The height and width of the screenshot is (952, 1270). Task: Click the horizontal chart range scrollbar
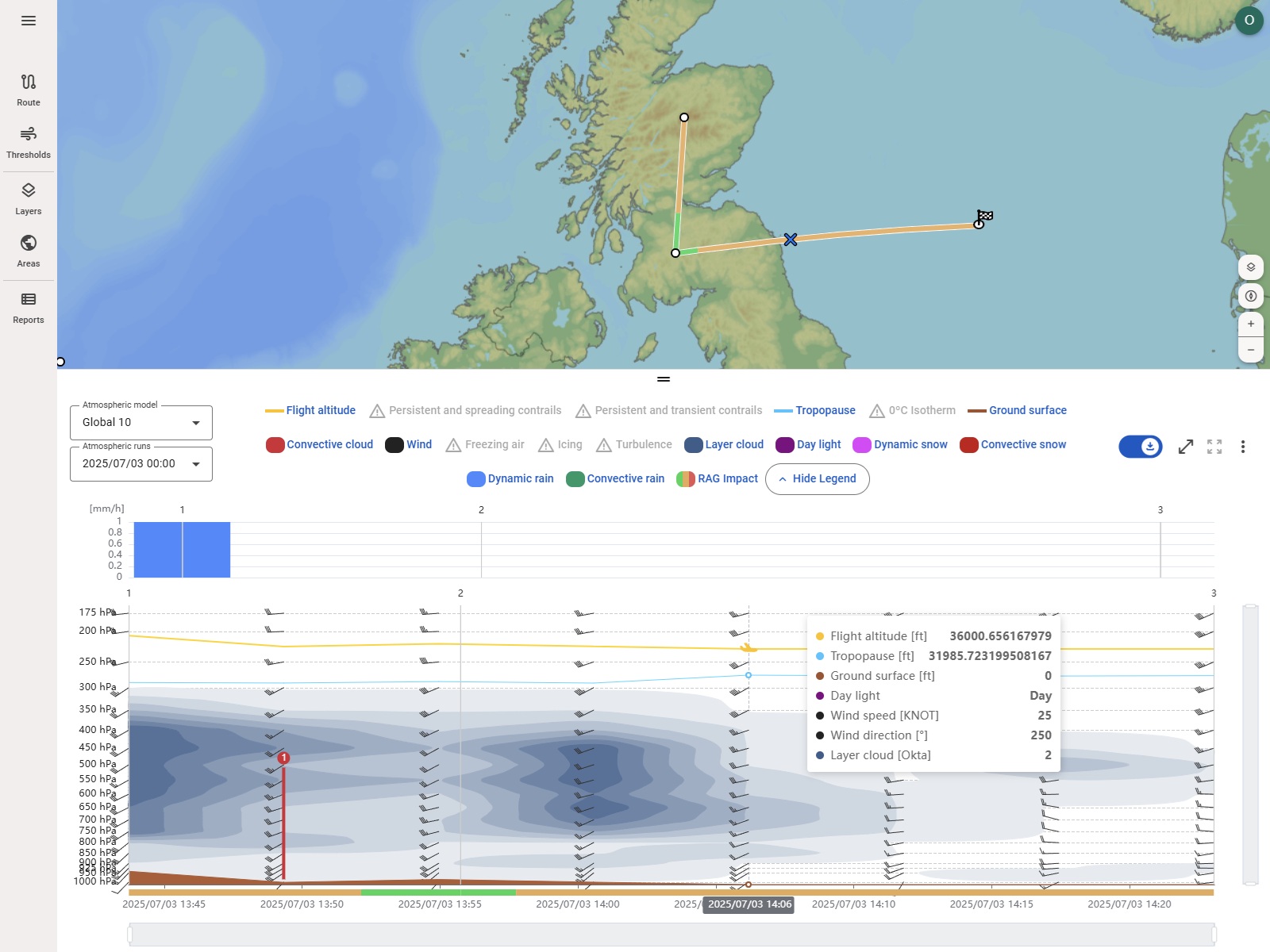coord(672,935)
